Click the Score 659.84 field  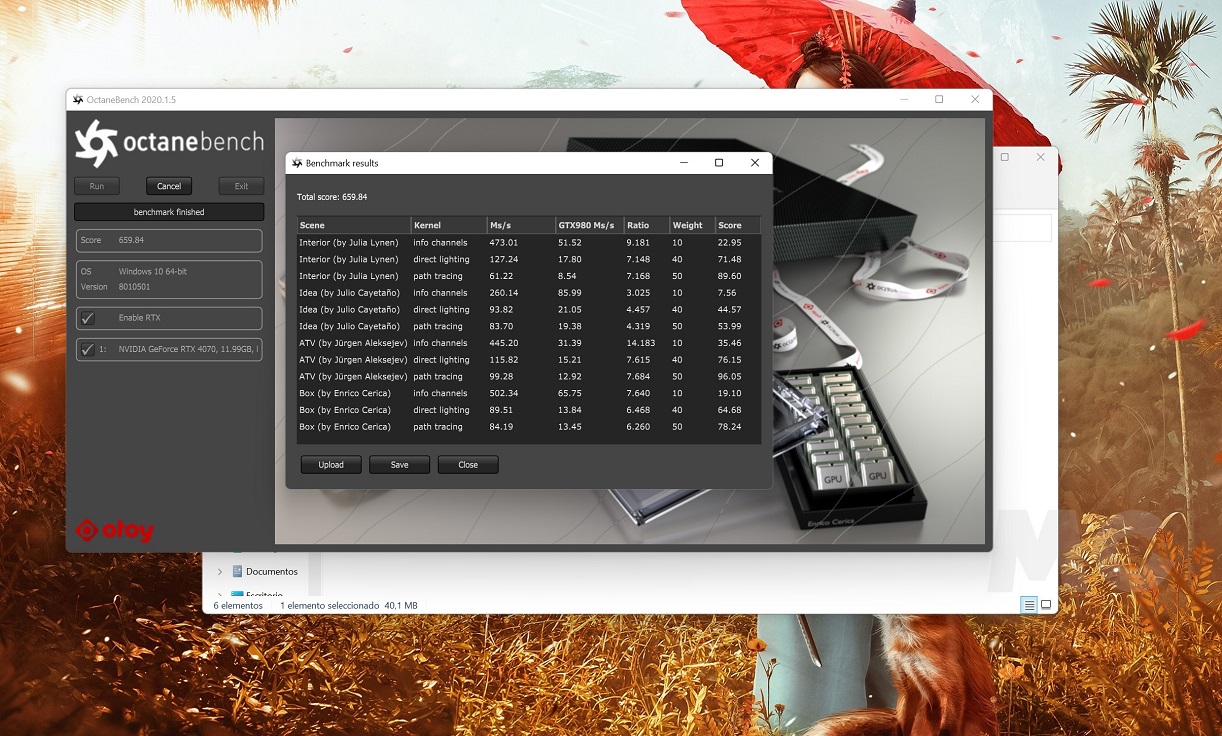(x=169, y=241)
